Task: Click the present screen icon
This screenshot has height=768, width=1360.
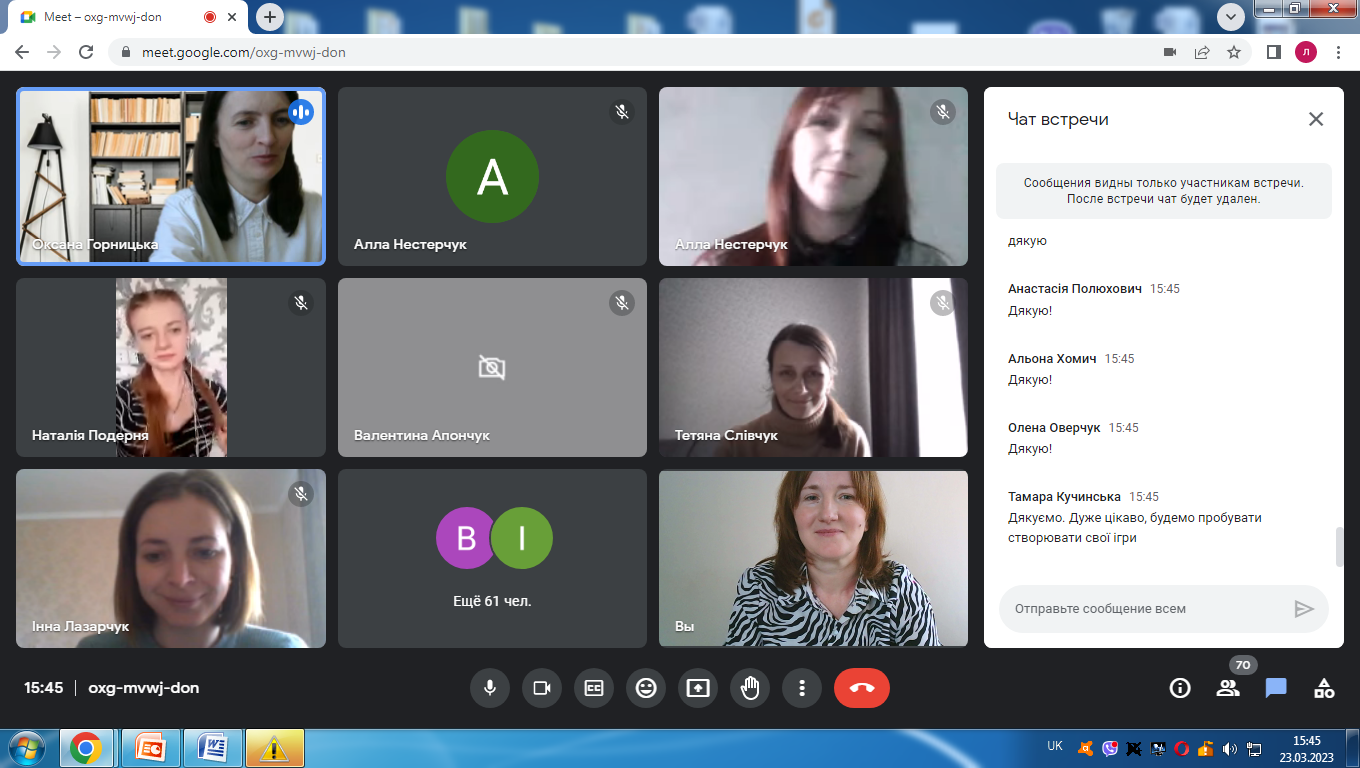Action: pyautogui.click(x=698, y=688)
